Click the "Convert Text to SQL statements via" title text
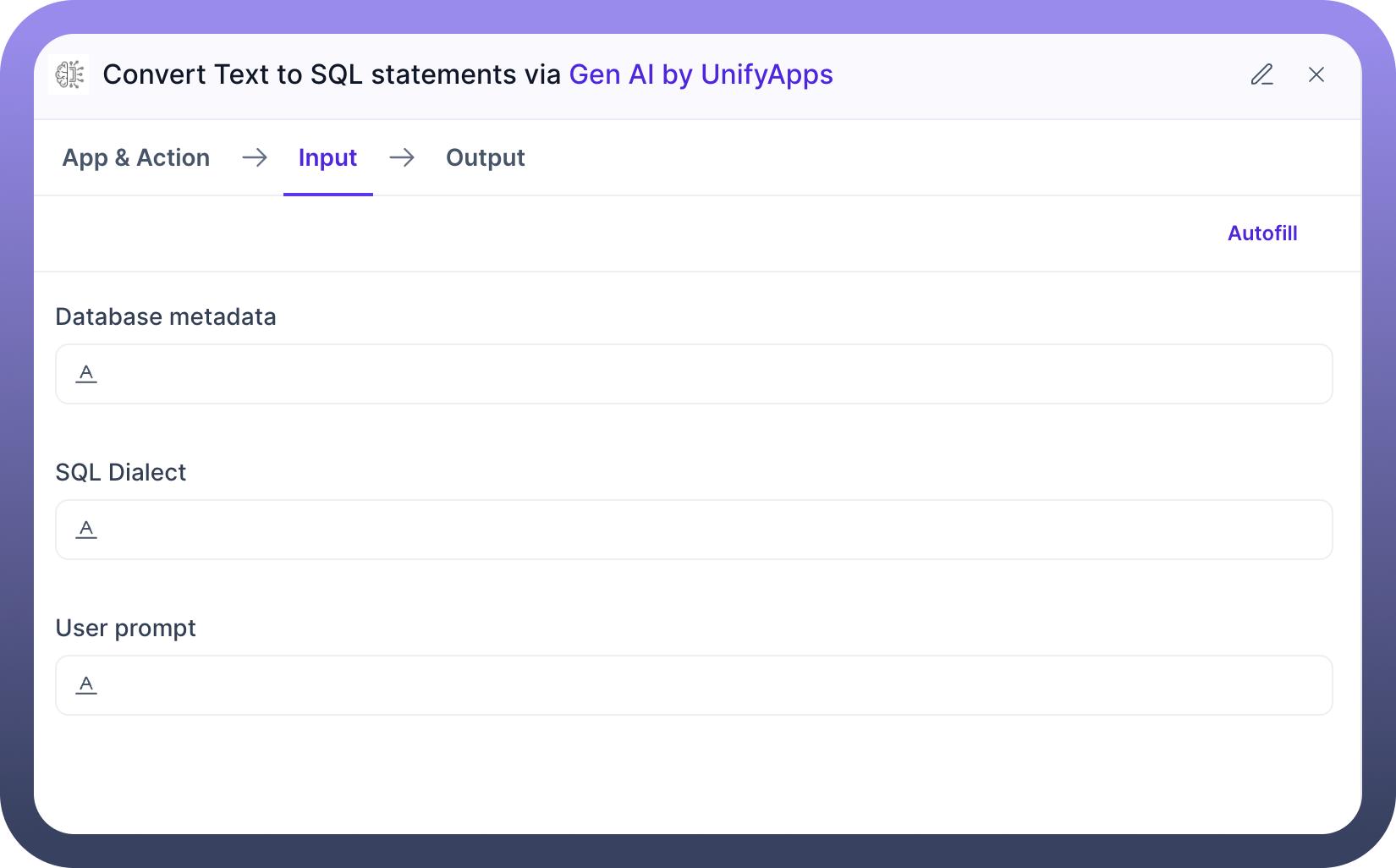This screenshot has width=1396, height=868. pos(332,74)
